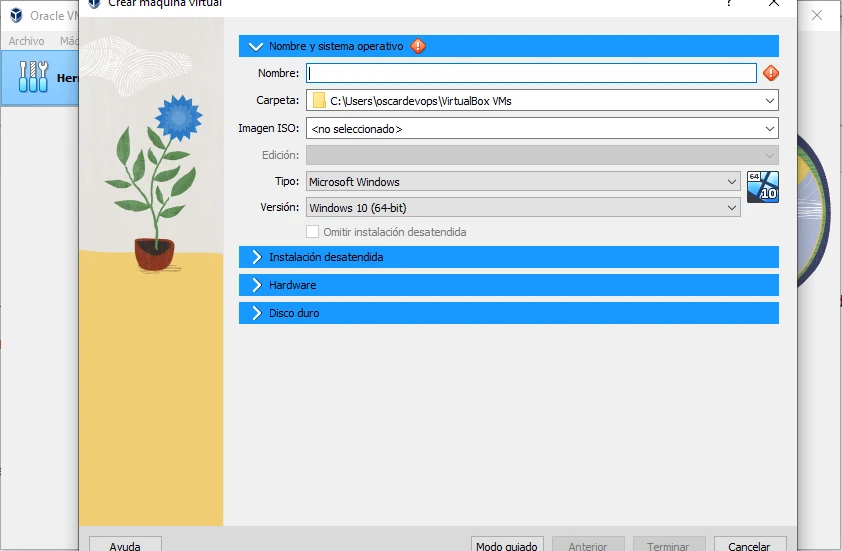Click the dialog help question mark button
This screenshot has width=842, height=551.
[729, 3]
